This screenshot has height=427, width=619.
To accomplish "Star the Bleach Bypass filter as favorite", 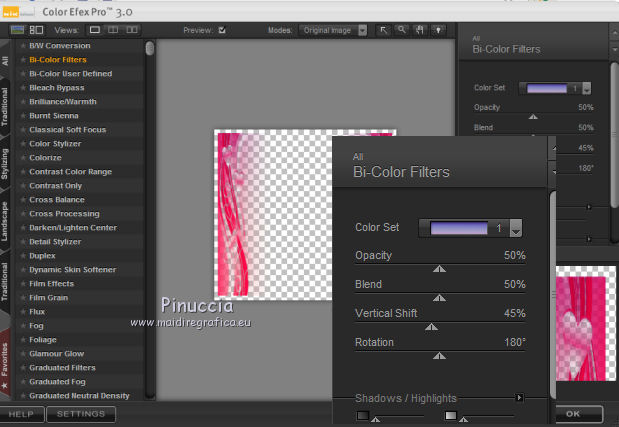I will [23, 88].
